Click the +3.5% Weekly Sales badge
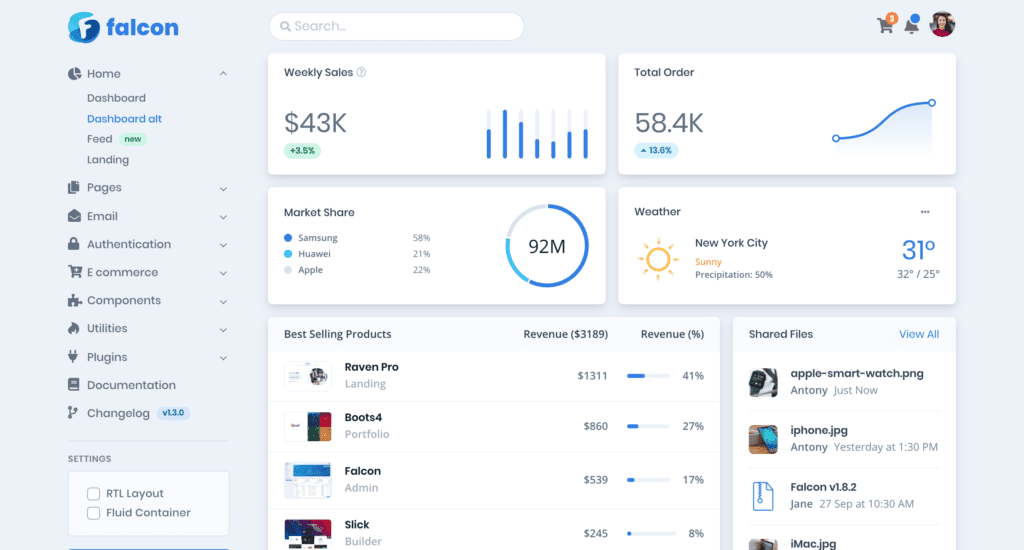The image size is (1024, 550). click(x=302, y=151)
